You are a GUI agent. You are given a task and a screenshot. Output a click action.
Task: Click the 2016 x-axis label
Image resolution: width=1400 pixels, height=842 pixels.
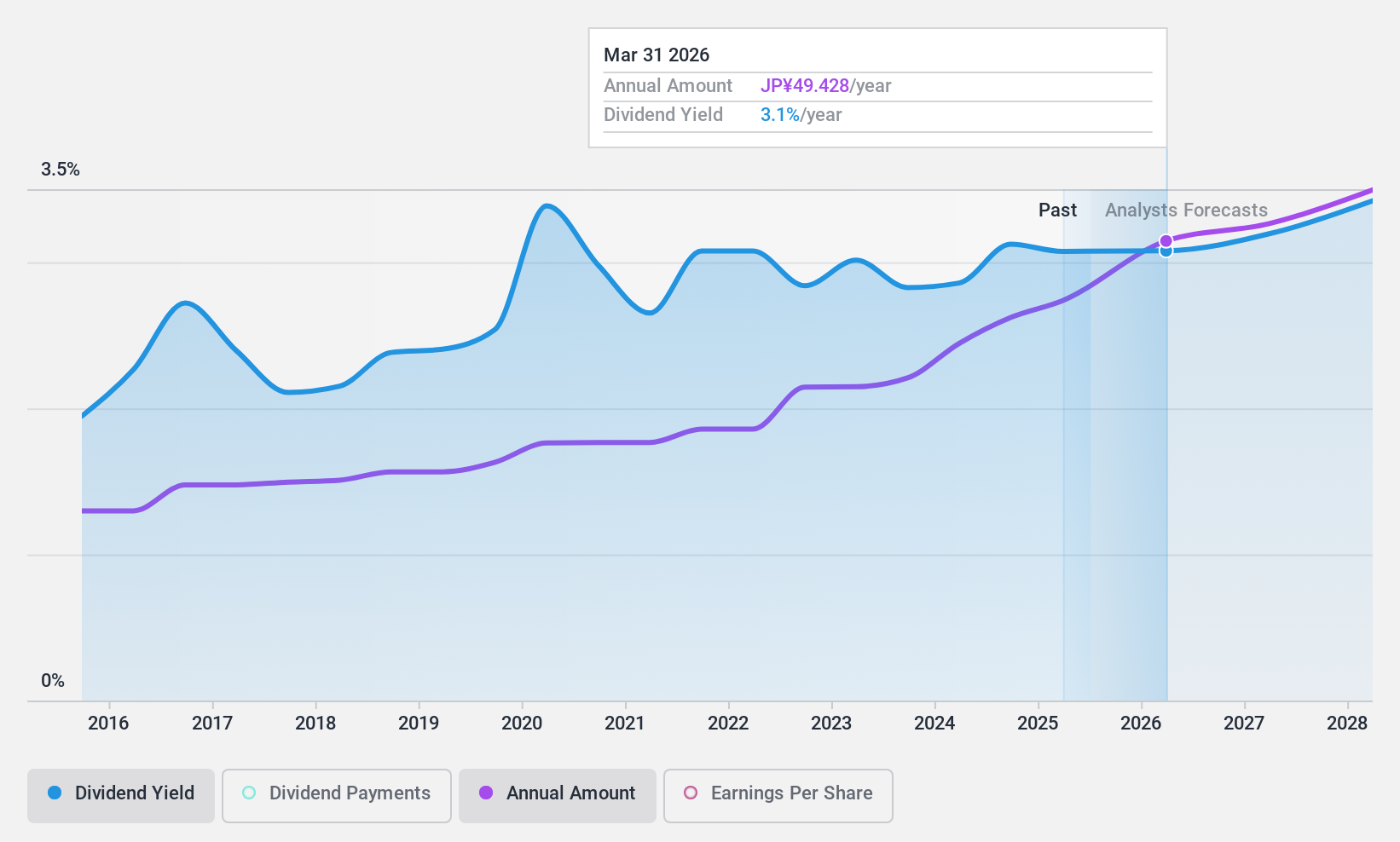point(108,724)
